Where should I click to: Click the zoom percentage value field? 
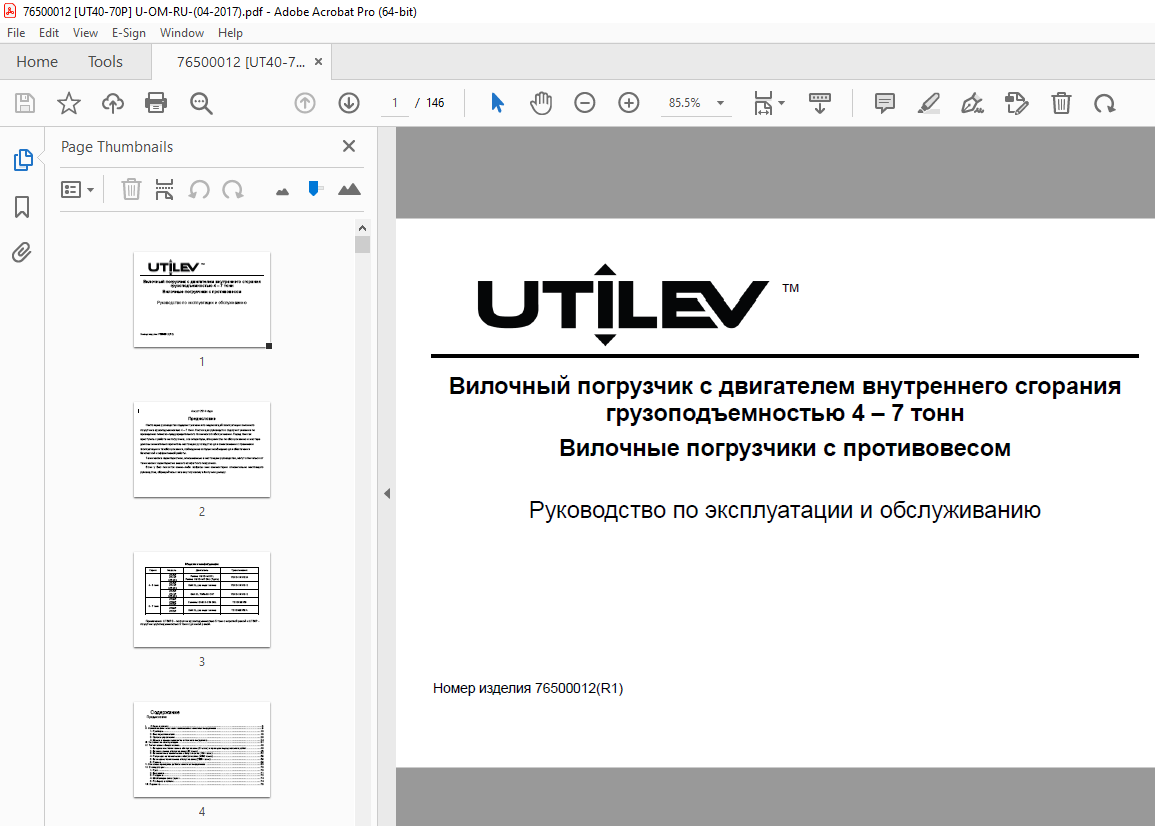coord(684,103)
